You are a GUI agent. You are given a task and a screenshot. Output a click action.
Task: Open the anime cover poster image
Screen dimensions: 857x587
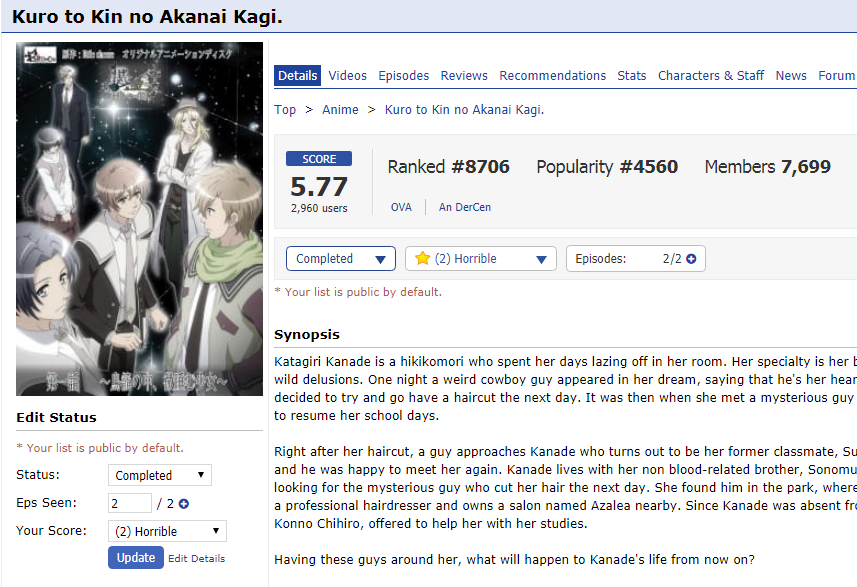tap(139, 219)
